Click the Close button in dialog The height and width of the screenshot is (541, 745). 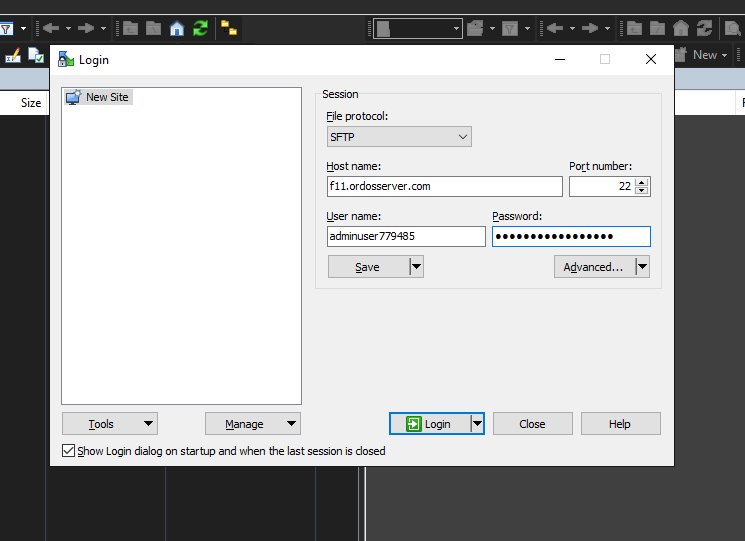pos(532,424)
